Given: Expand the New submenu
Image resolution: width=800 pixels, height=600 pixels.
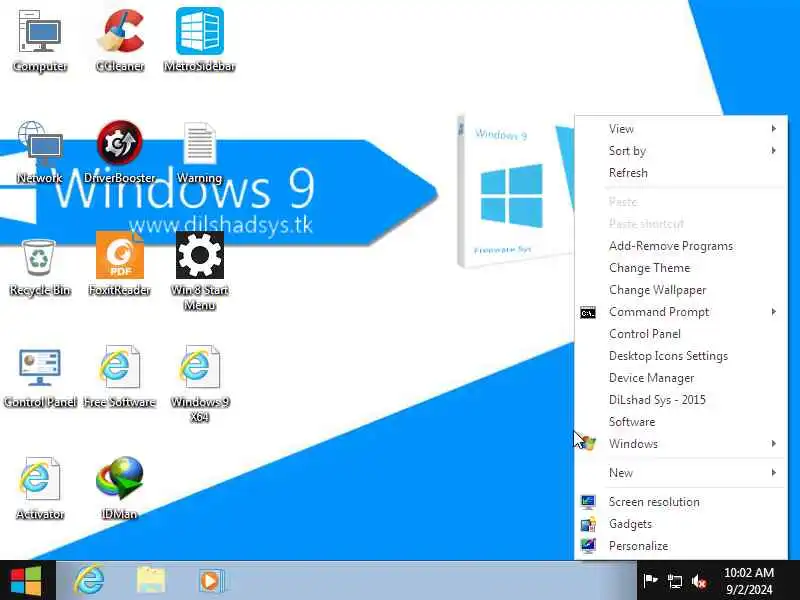Looking at the screenshot, I should coord(681,472).
